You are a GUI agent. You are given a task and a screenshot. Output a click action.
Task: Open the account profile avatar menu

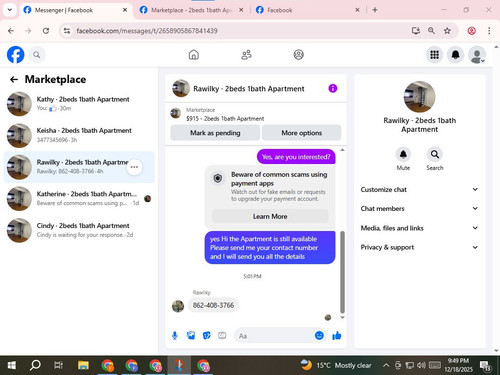(477, 55)
